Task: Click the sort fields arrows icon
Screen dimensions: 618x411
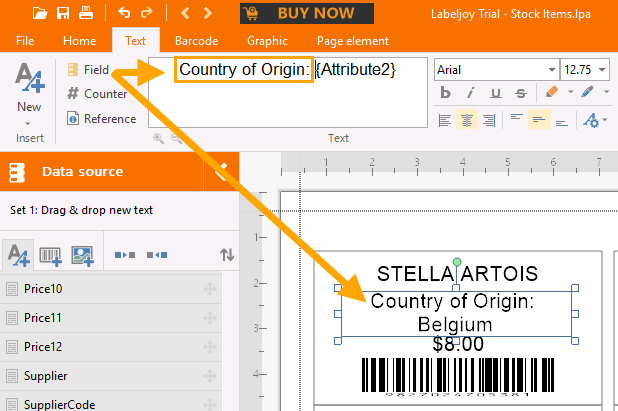Action: tap(227, 256)
